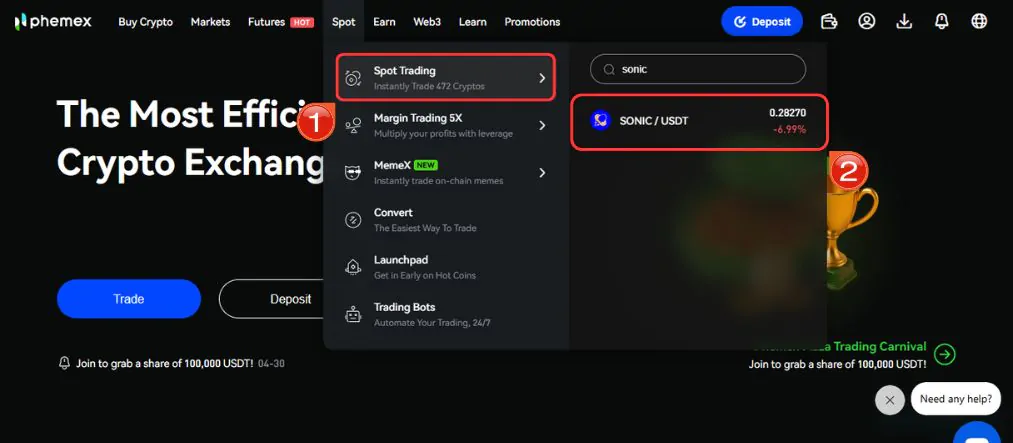Open the Earn menu
The image size is (1013, 443).
384,22
